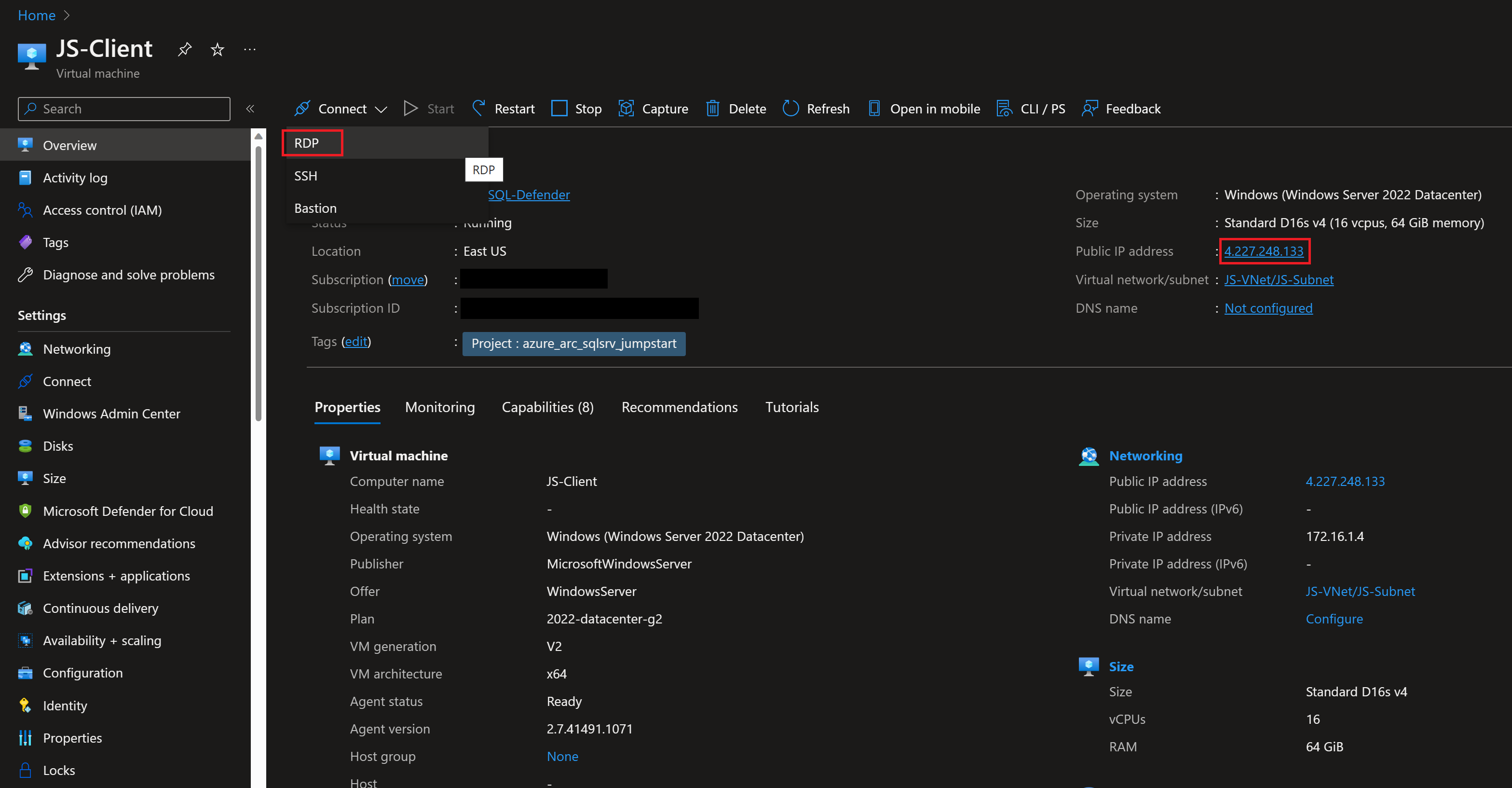Switch to the Capabilities (8) tab
This screenshot has width=1512, height=788.
[547, 407]
